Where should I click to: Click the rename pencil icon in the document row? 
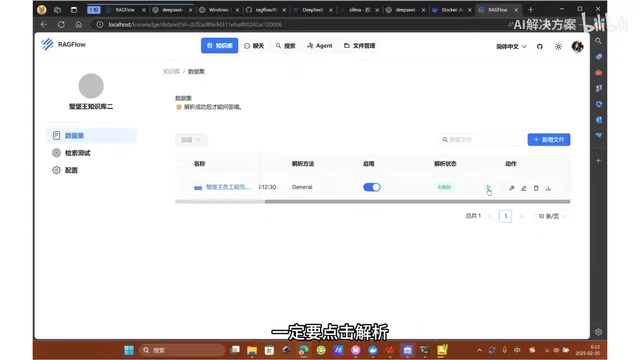point(524,188)
